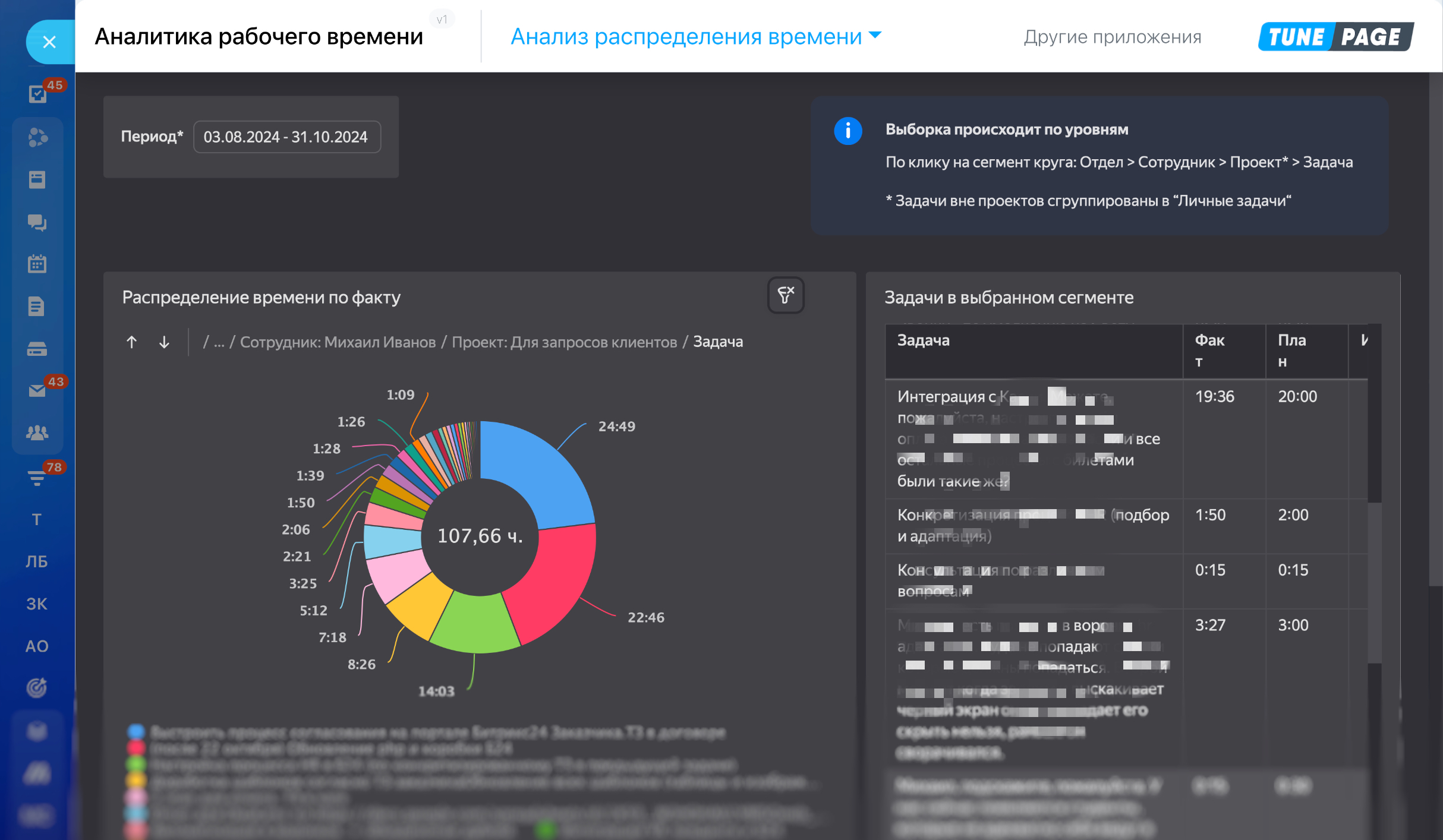Open the people group icon in sidebar
This screenshot has width=1443, height=840.
(x=37, y=432)
